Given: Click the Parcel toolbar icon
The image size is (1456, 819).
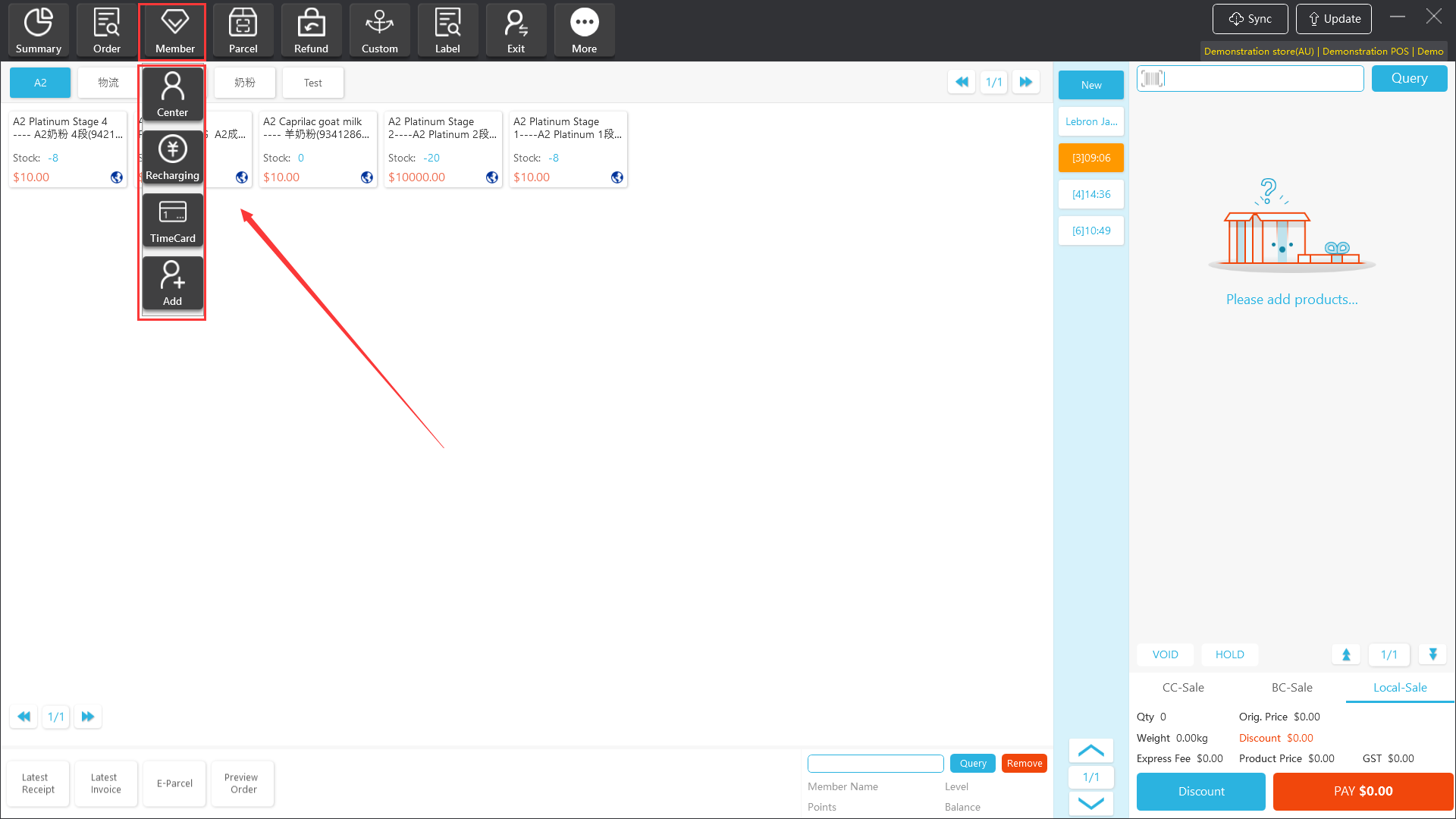Looking at the screenshot, I should click(243, 30).
